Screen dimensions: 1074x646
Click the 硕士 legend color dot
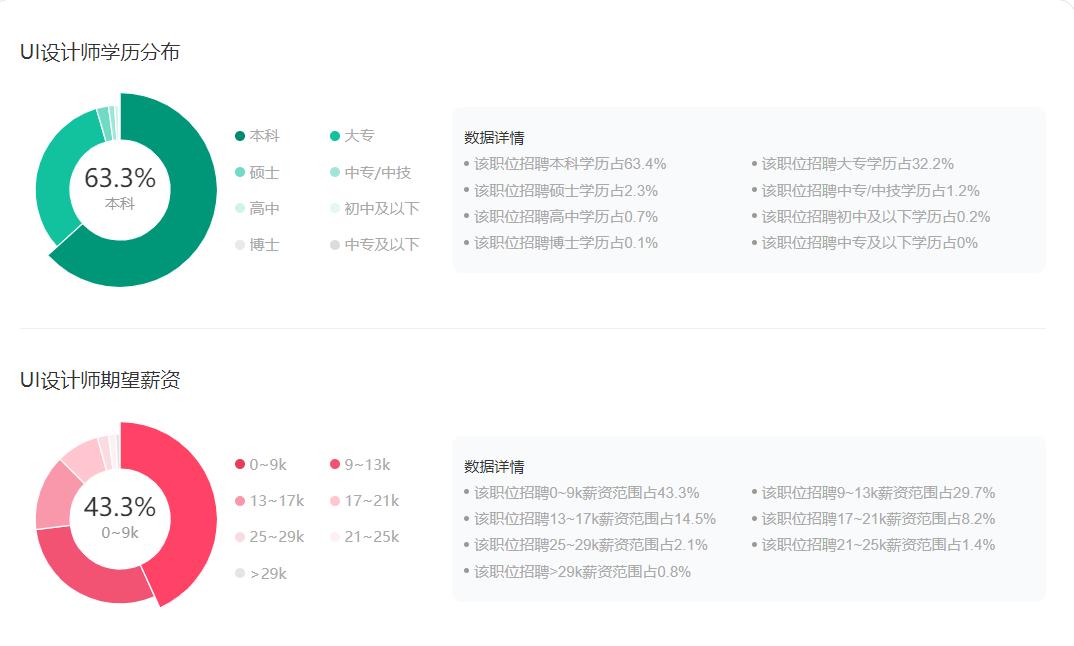[x=239, y=172]
